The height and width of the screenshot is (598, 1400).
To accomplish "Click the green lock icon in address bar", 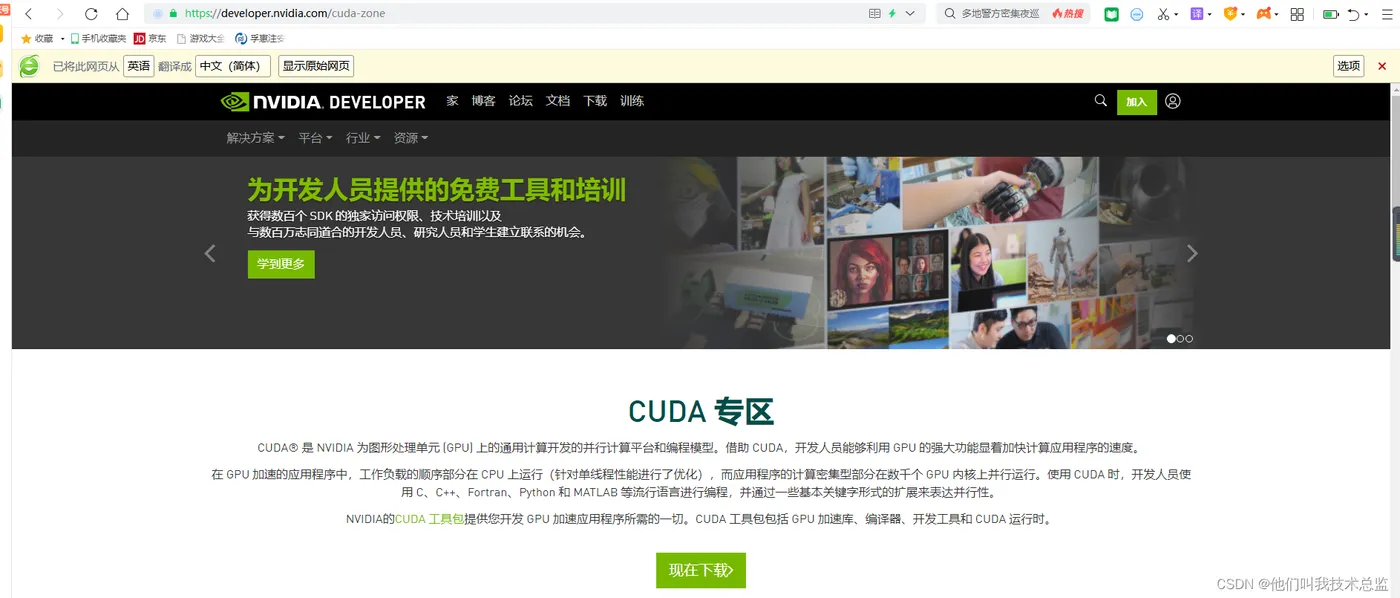I will pyautogui.click(x=173, y=14).
